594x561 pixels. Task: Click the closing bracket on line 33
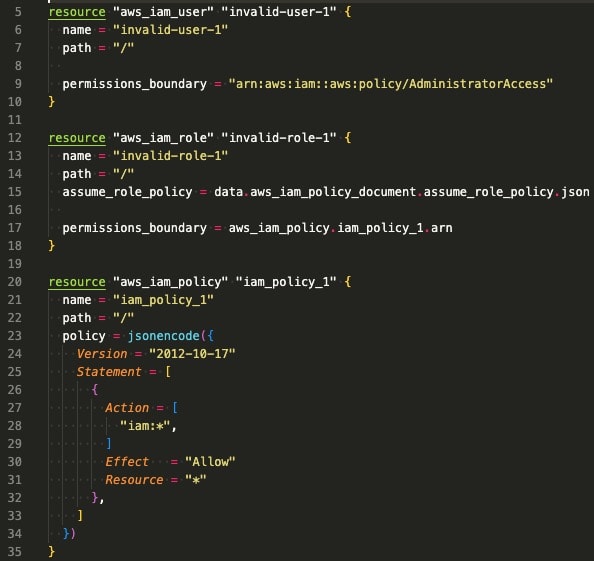click(80, 516)
